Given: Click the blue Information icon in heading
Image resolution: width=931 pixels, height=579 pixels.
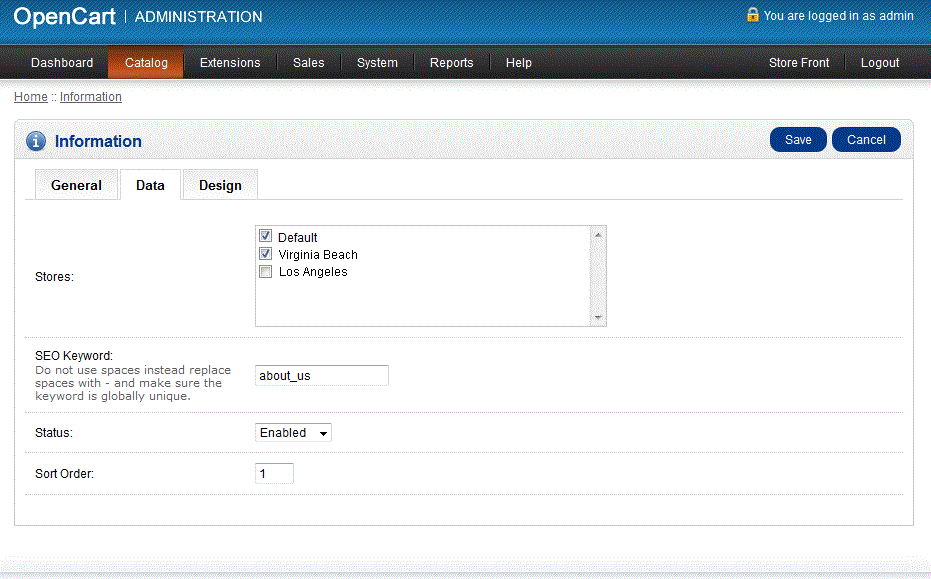Looking at the screenshot, I should [x=36, y=141].
